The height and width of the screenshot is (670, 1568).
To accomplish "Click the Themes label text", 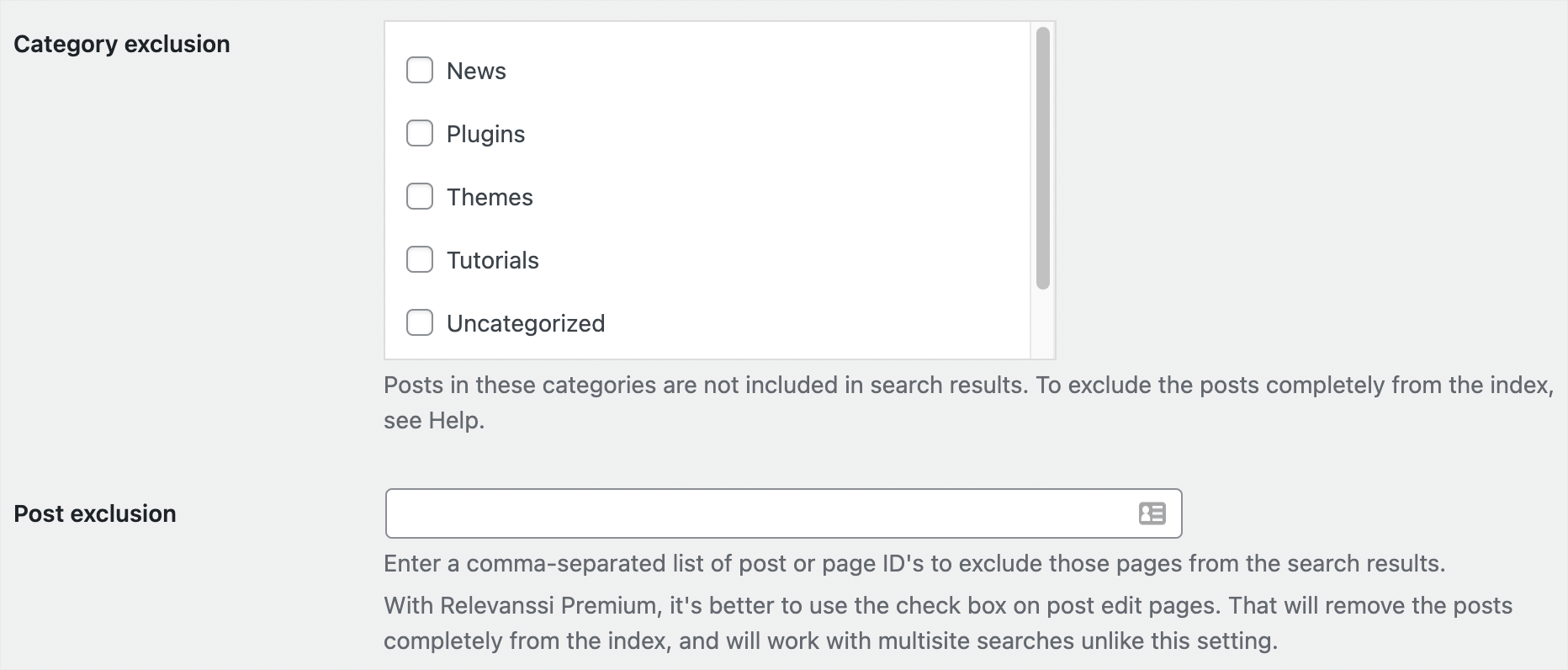I will 490,196.
